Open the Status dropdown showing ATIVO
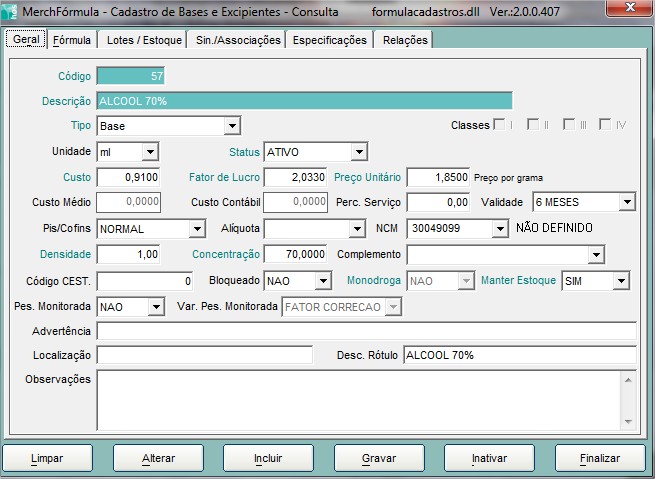The height and width of the screenshot is (479, 655). click(x=359, y=152)
